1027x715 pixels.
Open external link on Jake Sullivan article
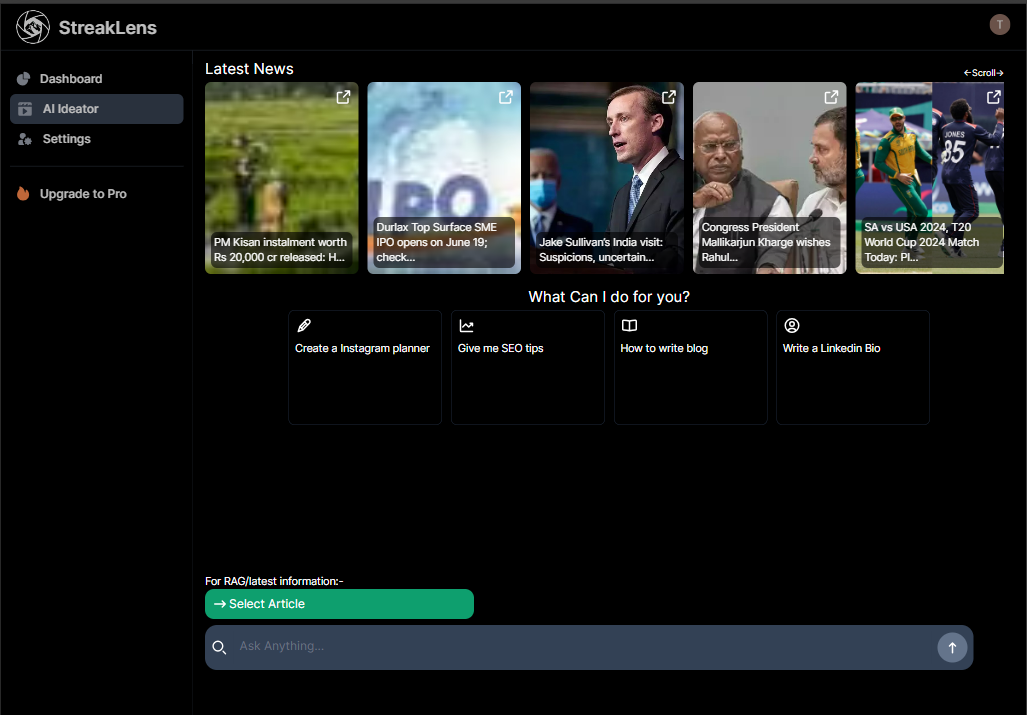point(669,97)
